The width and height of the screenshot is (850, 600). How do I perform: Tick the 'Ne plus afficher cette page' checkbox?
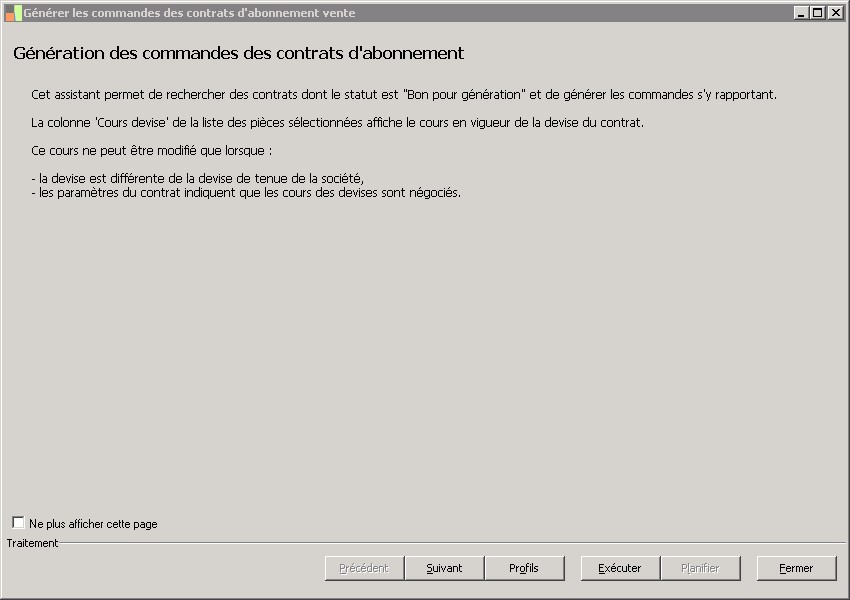click(x=18, y=523)
